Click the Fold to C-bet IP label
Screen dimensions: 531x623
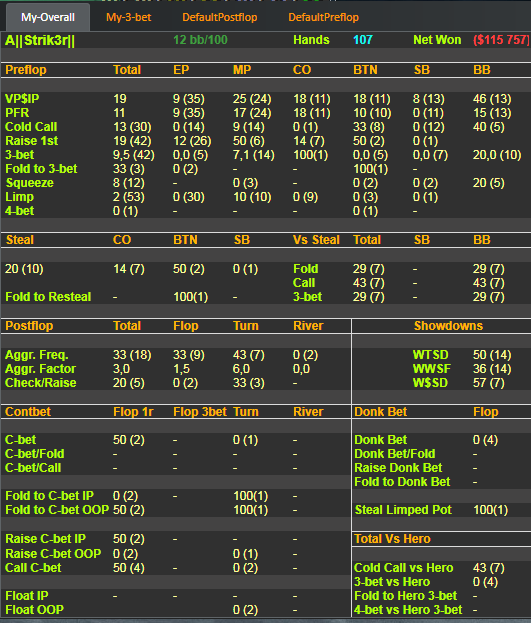[49, 496]
